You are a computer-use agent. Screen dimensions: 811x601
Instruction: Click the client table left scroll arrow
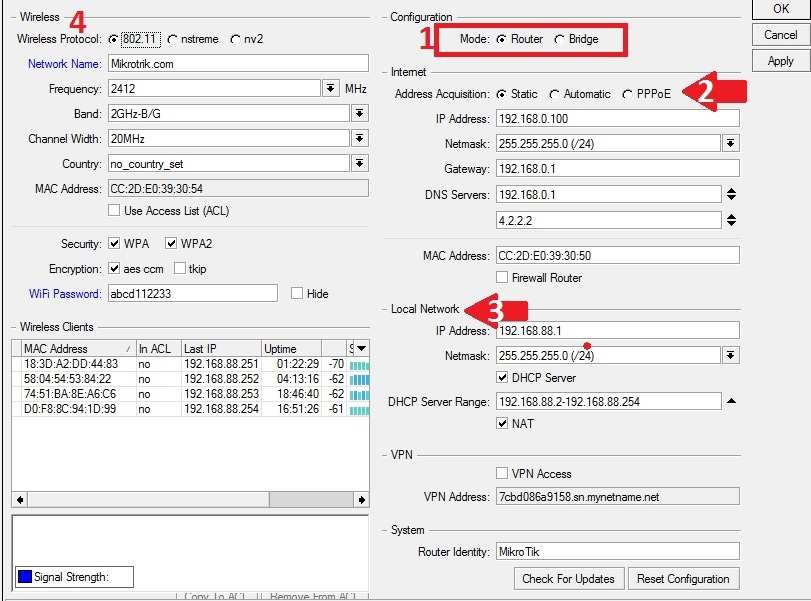[x=20, y=500]
